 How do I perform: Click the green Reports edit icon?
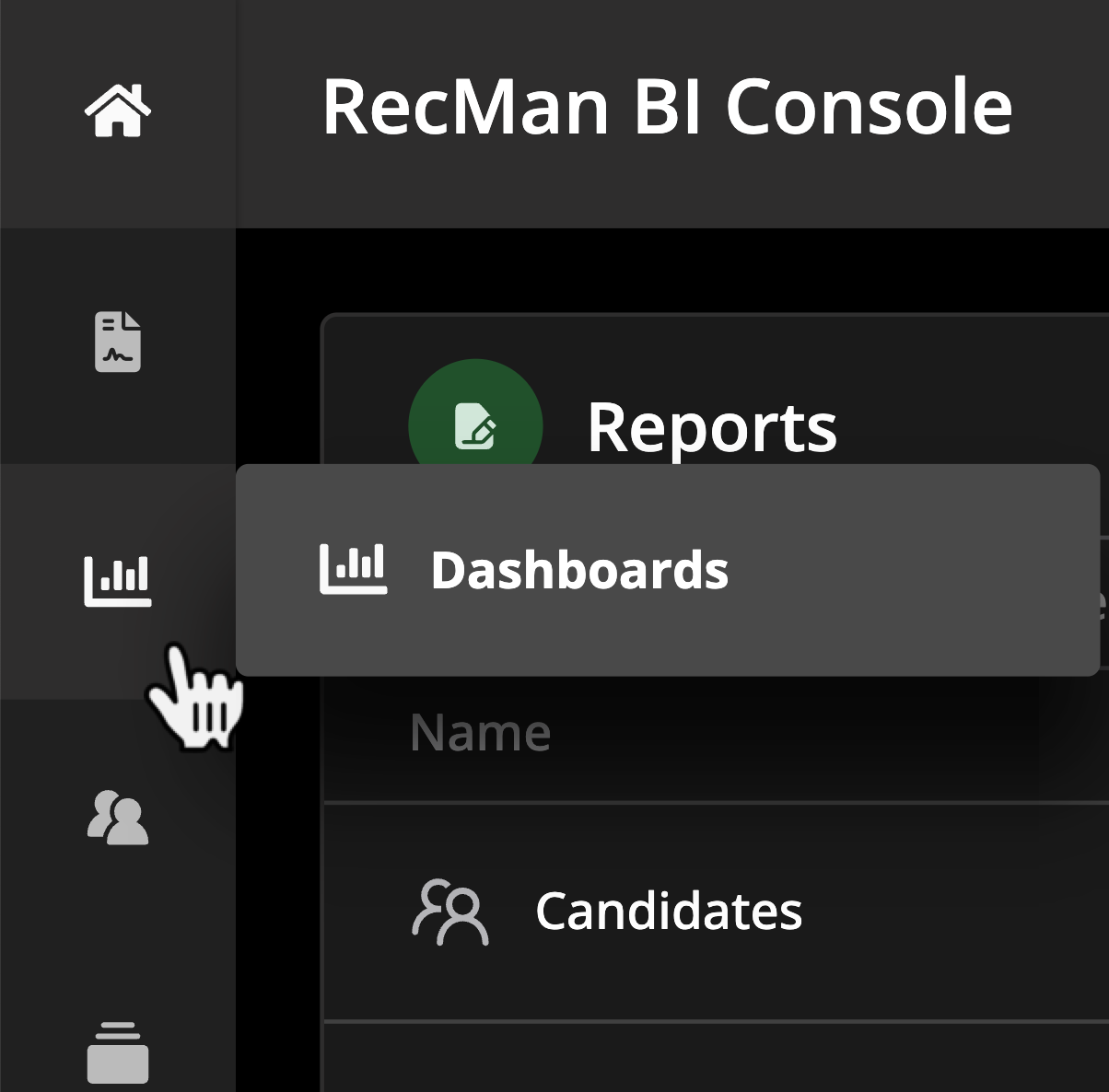coord(475,426)
